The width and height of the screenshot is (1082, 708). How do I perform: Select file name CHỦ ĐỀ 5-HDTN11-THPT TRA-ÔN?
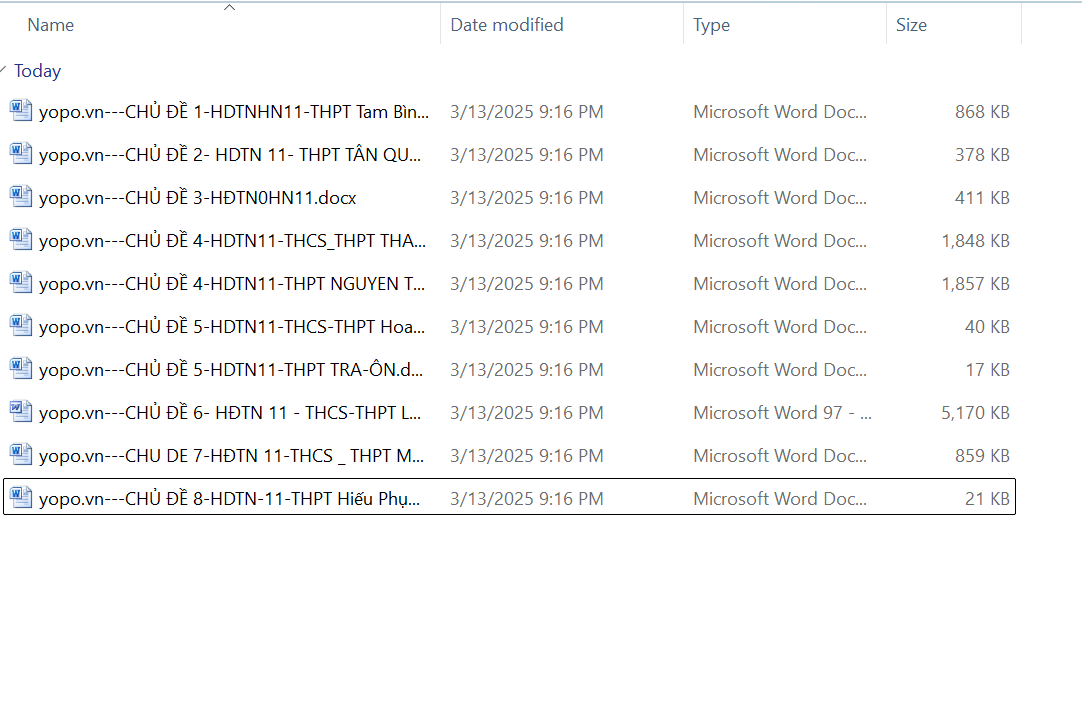[231, 370]
